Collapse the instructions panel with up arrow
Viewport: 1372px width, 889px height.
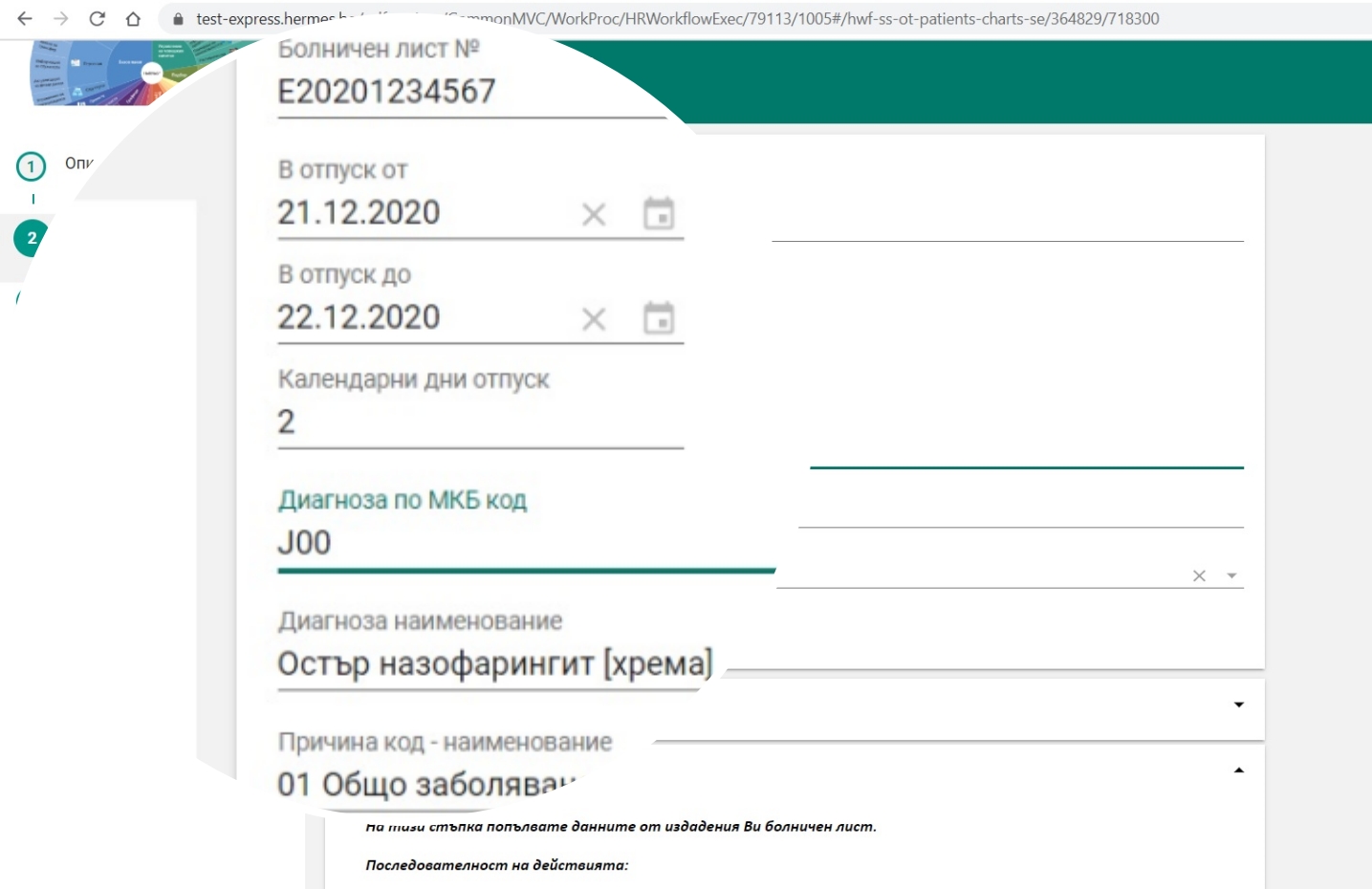tap(1238, 770)
